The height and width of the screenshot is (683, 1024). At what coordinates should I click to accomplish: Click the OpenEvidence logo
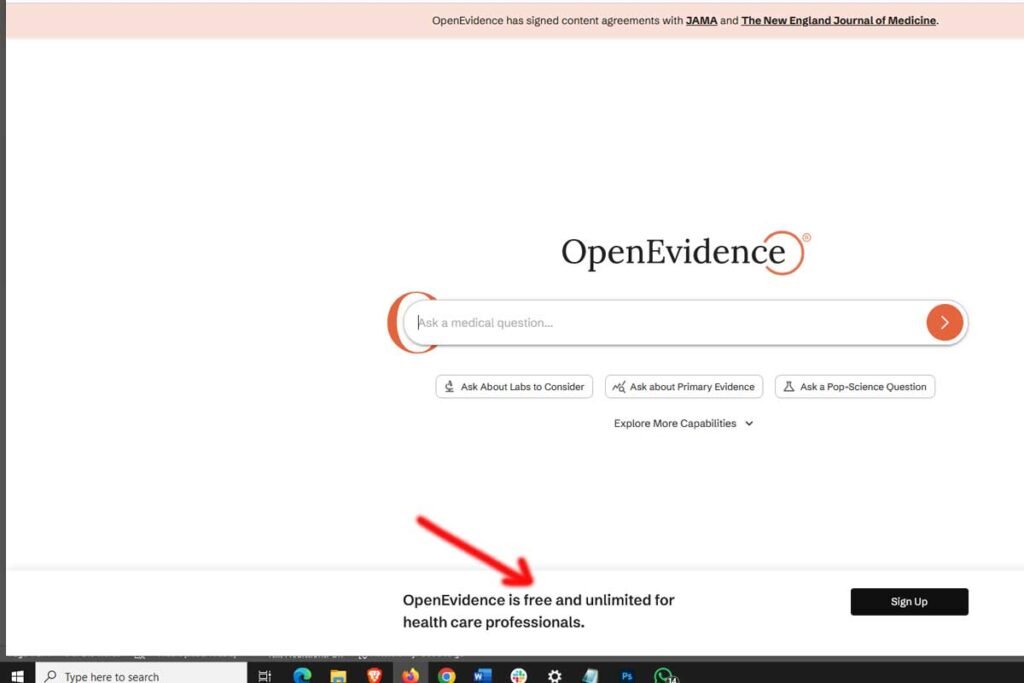[685, 252]
